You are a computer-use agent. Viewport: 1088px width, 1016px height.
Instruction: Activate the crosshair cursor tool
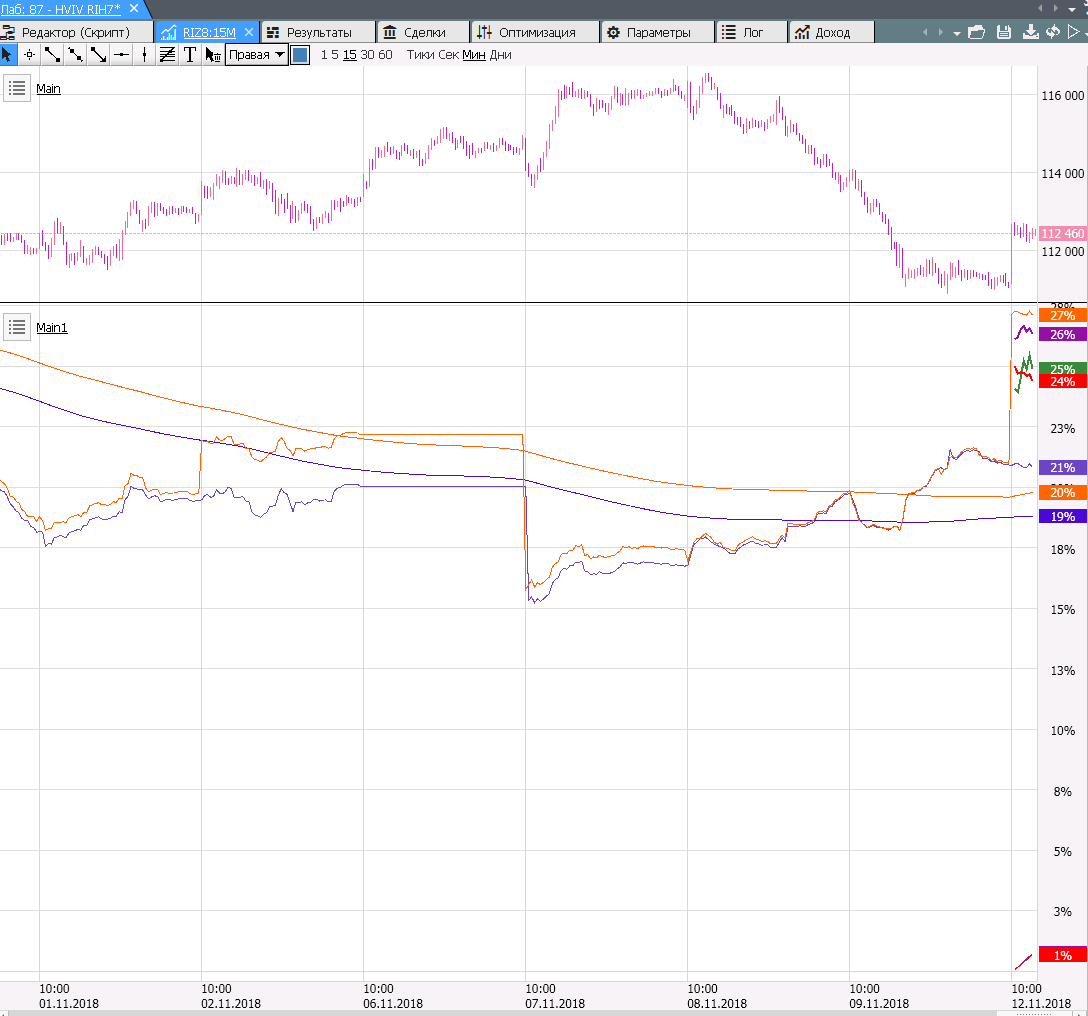point(29,54)
